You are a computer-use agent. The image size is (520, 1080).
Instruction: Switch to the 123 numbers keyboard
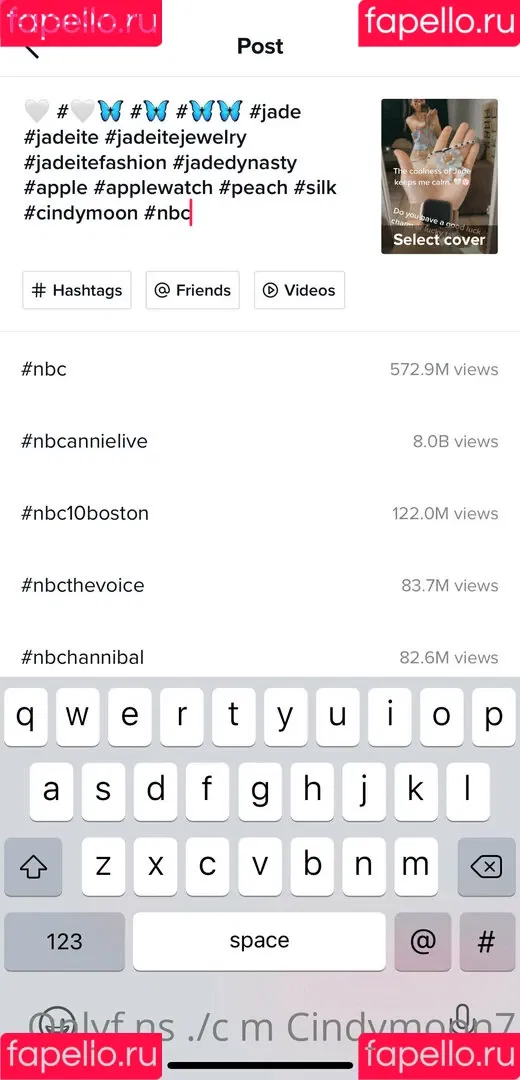click(65, 941)
